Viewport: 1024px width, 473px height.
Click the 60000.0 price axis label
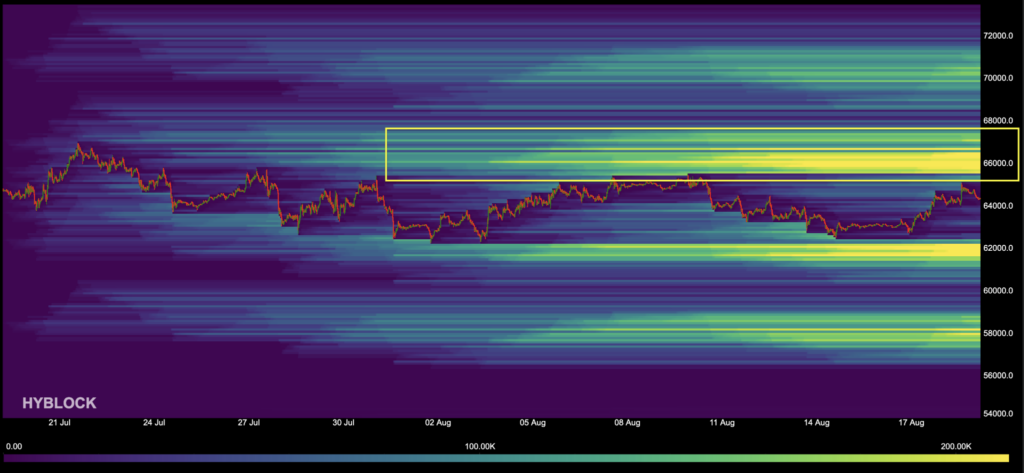click(999, 291)
